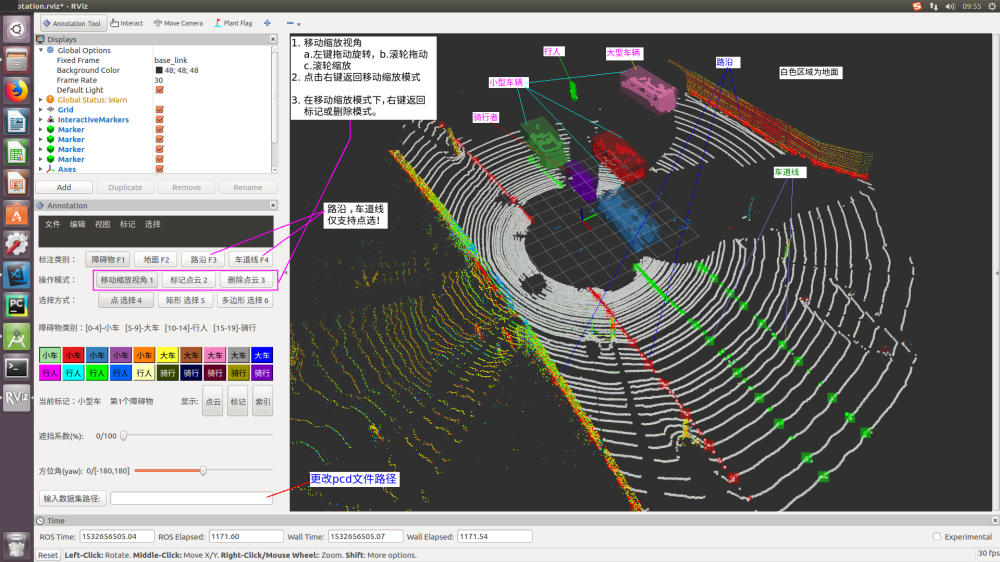The height and width of the screenshot is (562, 1000).
Task: Open the 文件 menu
Action: [x=52, y=224]
